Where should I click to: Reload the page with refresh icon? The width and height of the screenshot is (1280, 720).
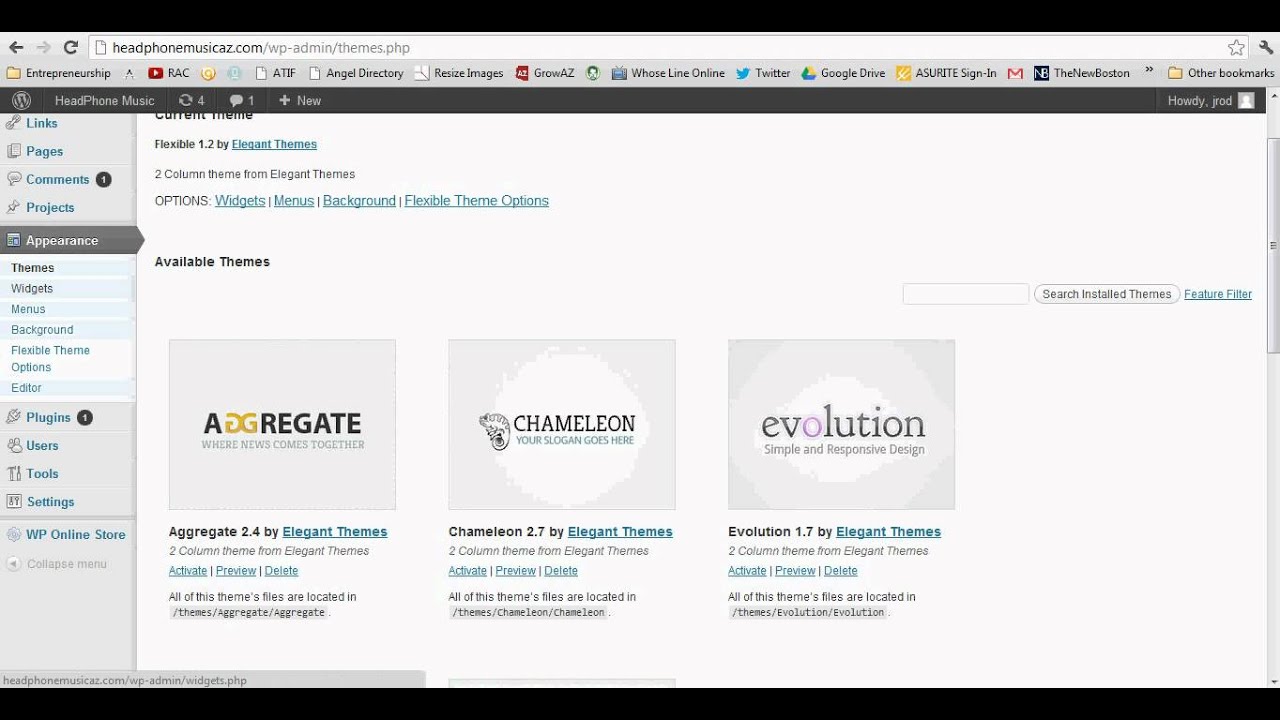pos(70,47)
